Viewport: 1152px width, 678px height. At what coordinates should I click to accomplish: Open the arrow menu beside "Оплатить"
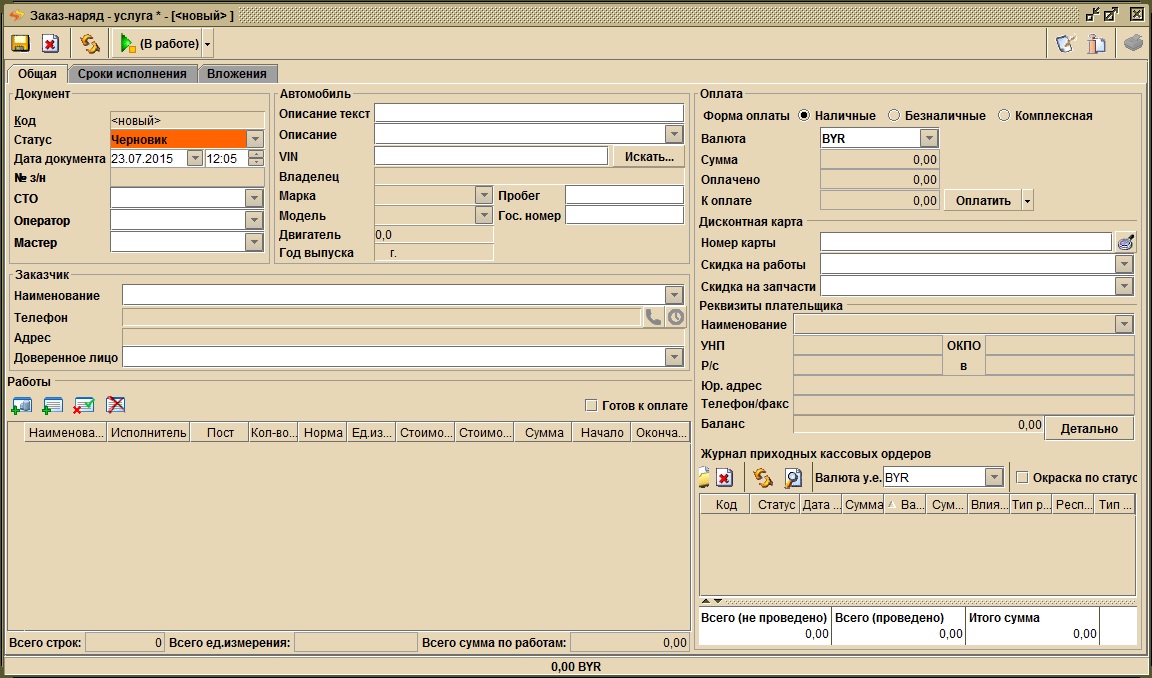coord(1028,201)
